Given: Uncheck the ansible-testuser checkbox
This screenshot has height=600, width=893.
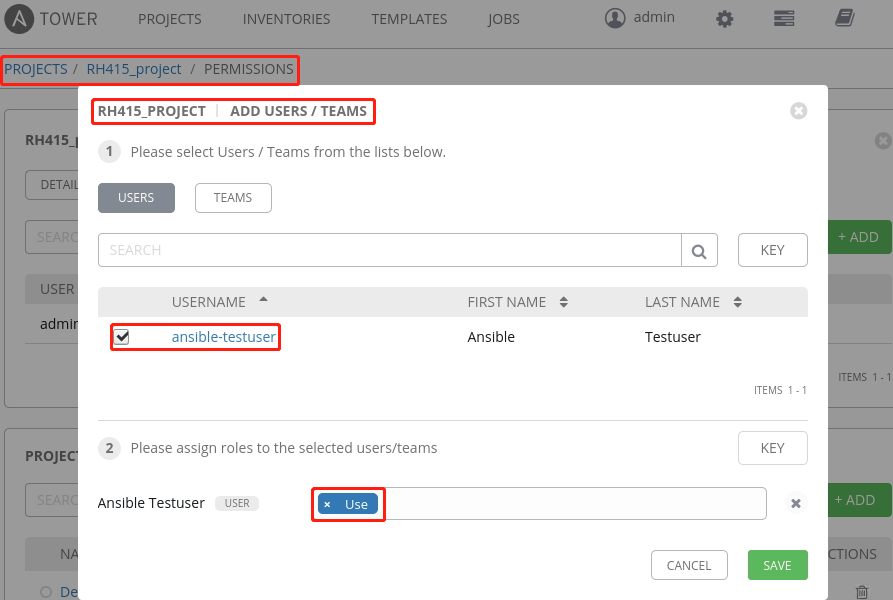Looking at the screenshot, I should tap(122, 337).
